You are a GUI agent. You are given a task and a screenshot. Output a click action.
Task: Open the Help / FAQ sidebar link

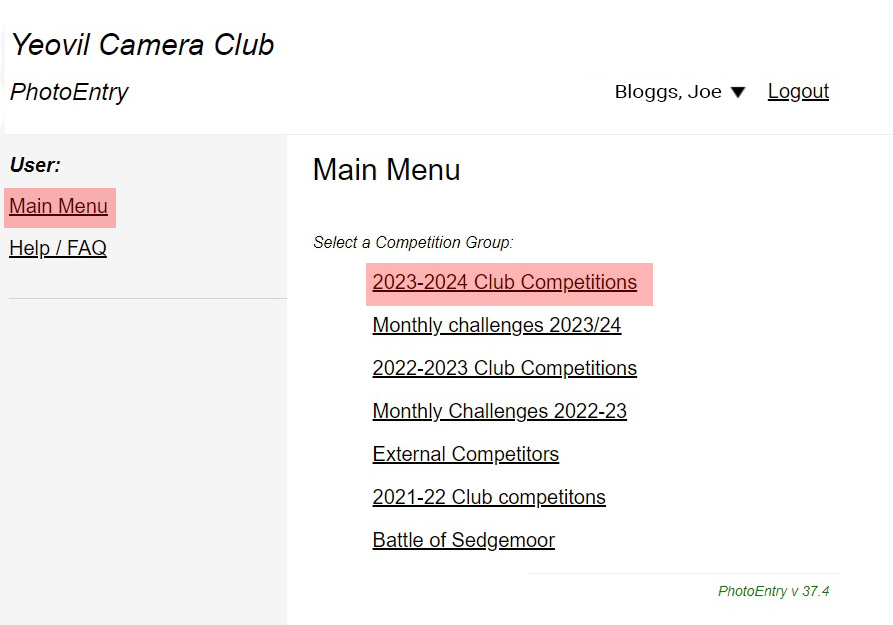pos(58,248)
